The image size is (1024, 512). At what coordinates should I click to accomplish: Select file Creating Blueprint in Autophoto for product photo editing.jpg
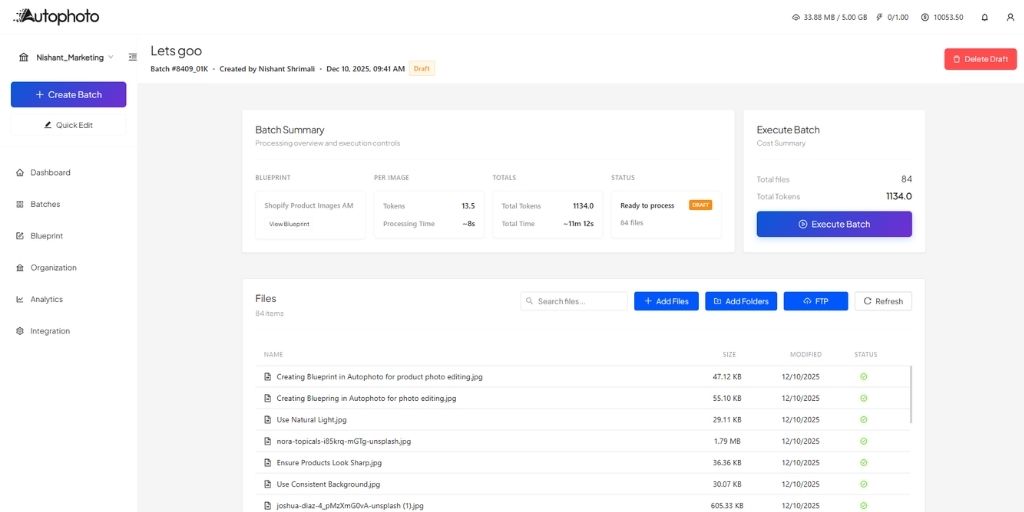tap(379, 377)
